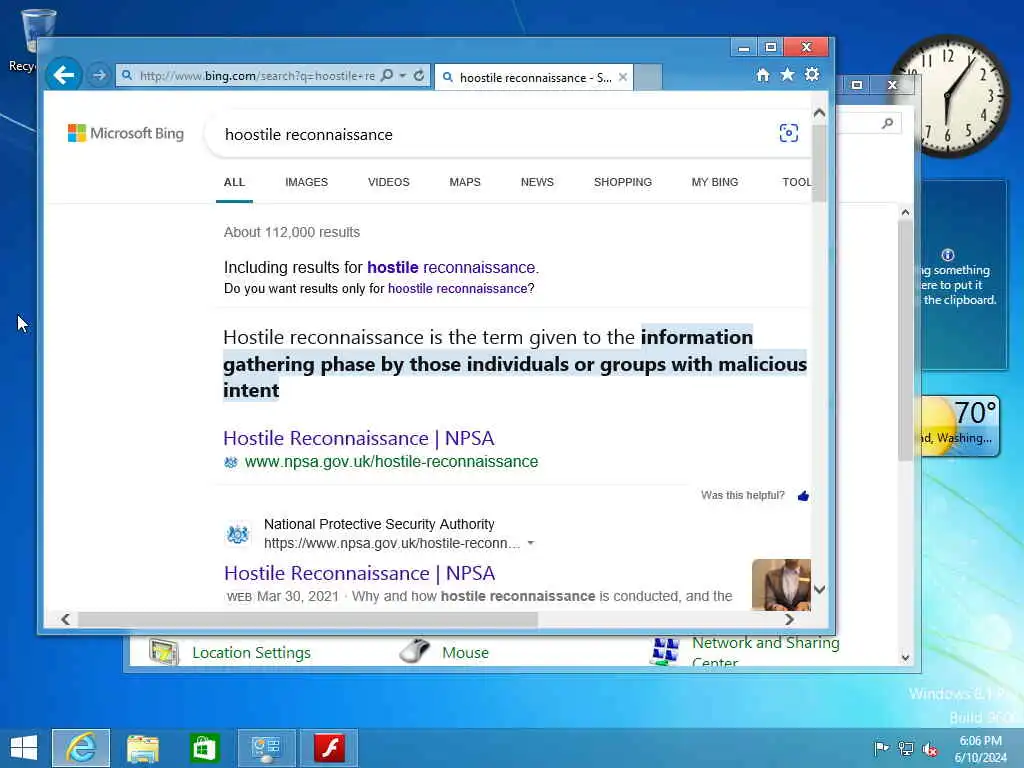The image size is (1024, 768).
Task: Click Control Panel scroll up arrow
Action: tap(905, 212)
